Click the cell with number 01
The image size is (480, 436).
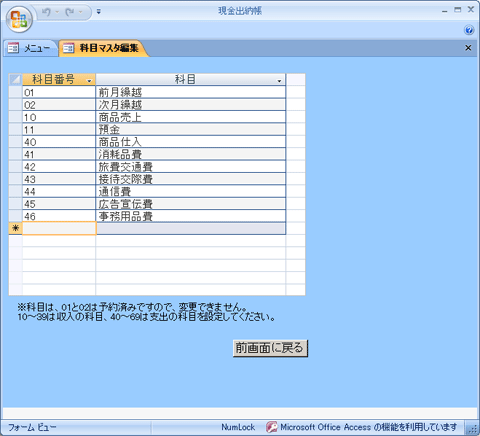click(x=59, y=92)
